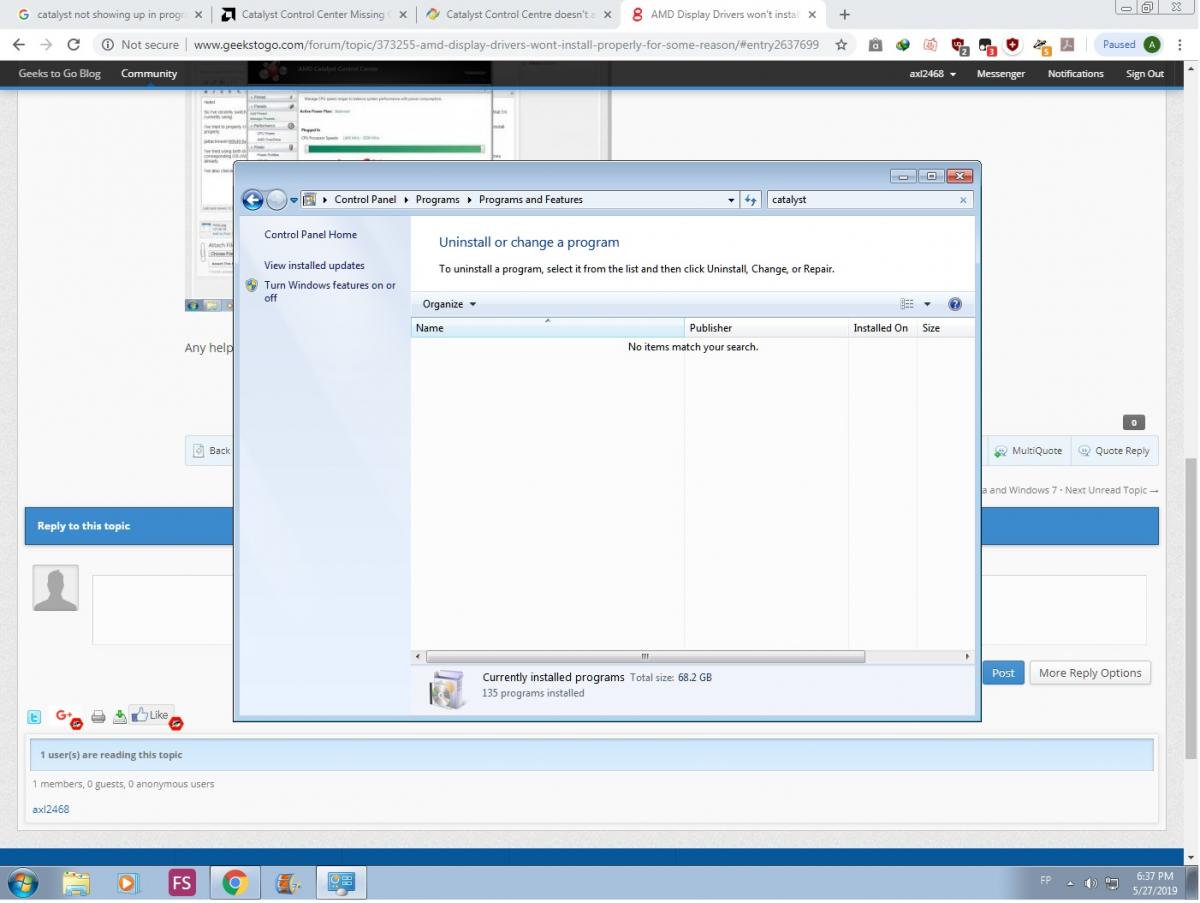Viewport: 1200px width, 903px height.
Task: Open the view options dropdown arrow
Action: pos(927,304)
